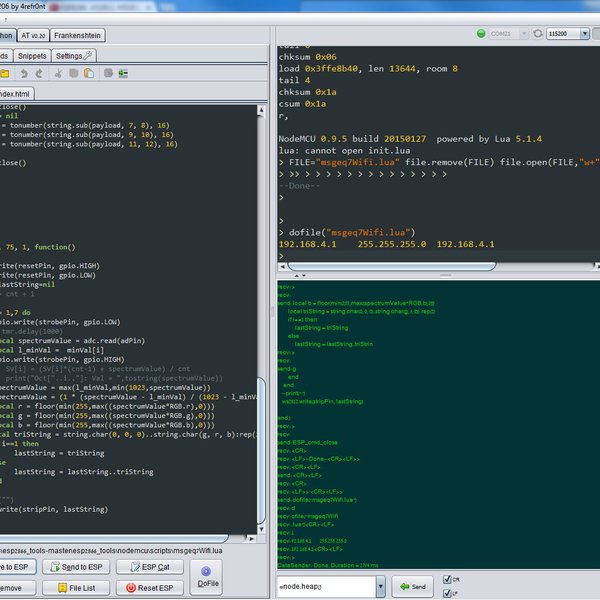
Task: Click the refresh COM ports icon
Action: pos(538,34)
